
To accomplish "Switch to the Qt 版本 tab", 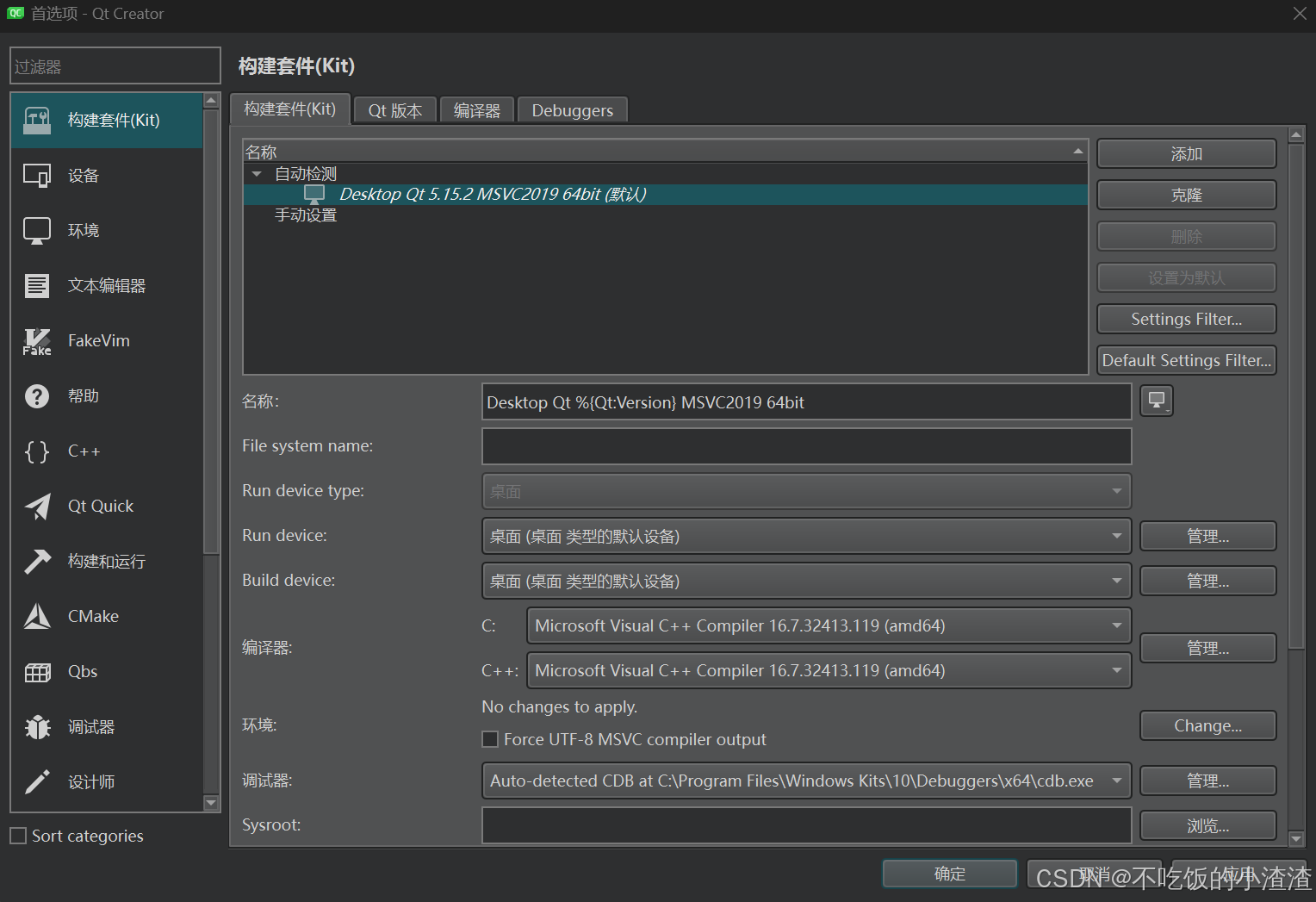I will click(394, 109).
